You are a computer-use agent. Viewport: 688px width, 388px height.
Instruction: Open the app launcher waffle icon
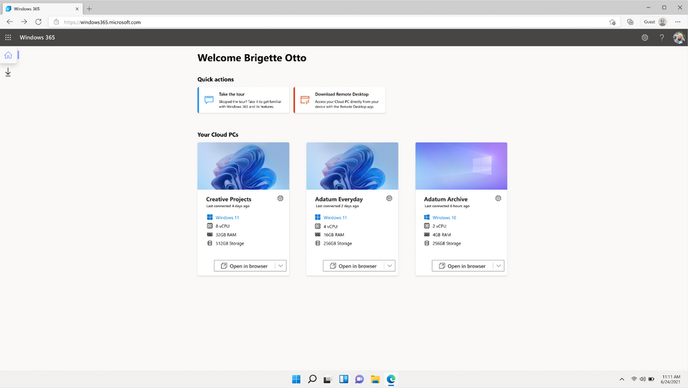8,37
